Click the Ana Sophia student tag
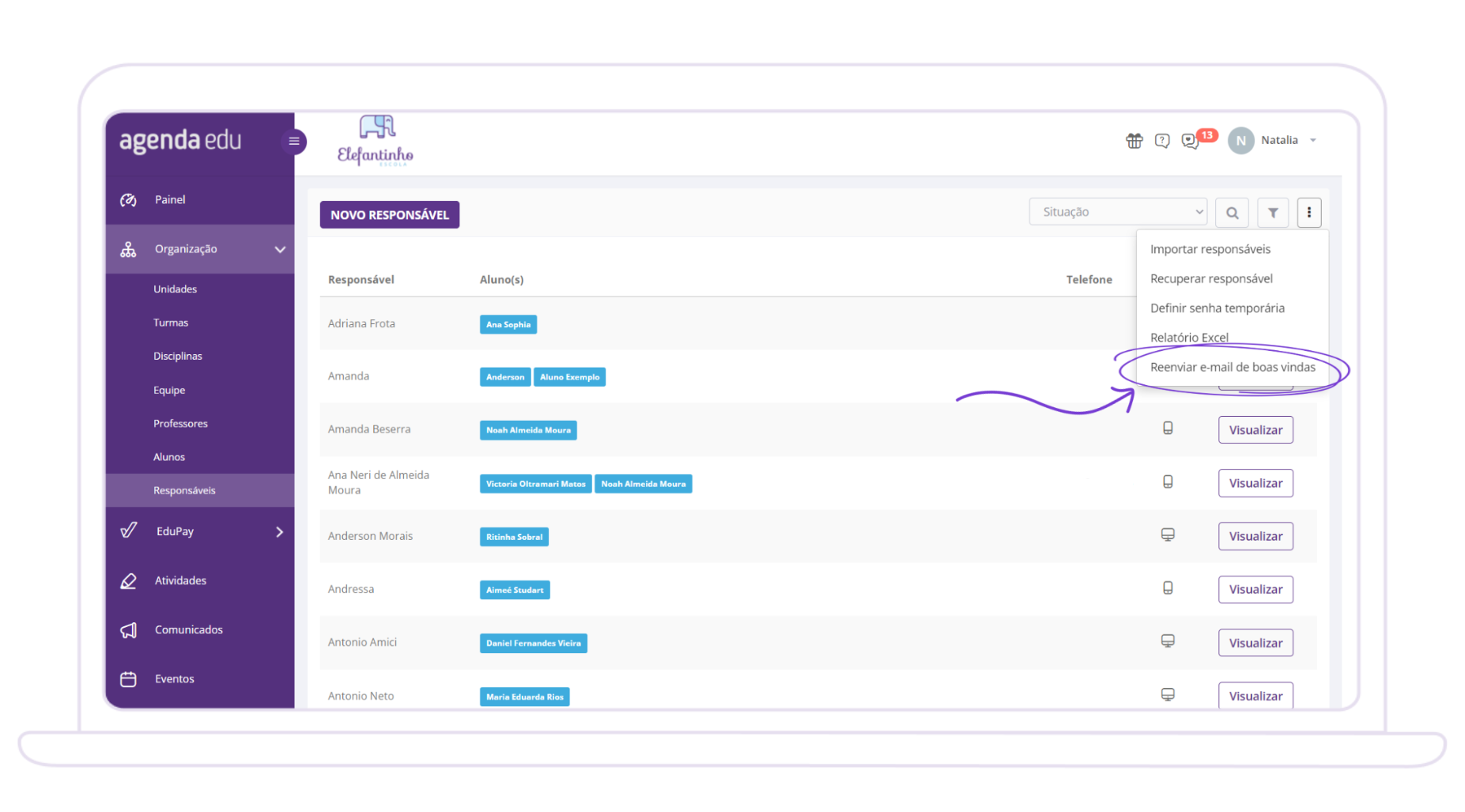The width and height of the screenshot is (1465, 812). click(508, 324)
